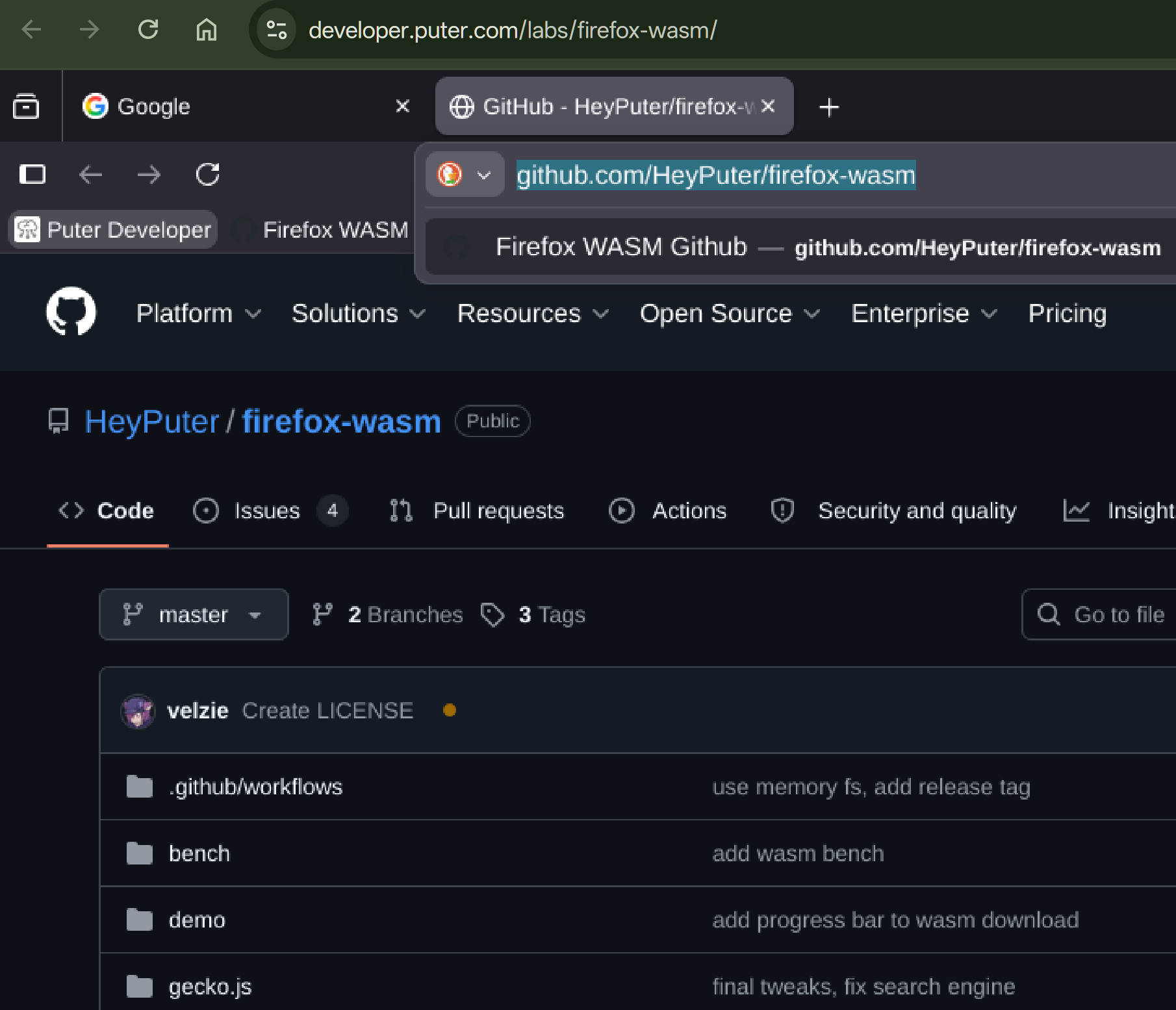Click the GitHub octocat logo
This screenshot has height=1010, width=1176.
point(71,312)
